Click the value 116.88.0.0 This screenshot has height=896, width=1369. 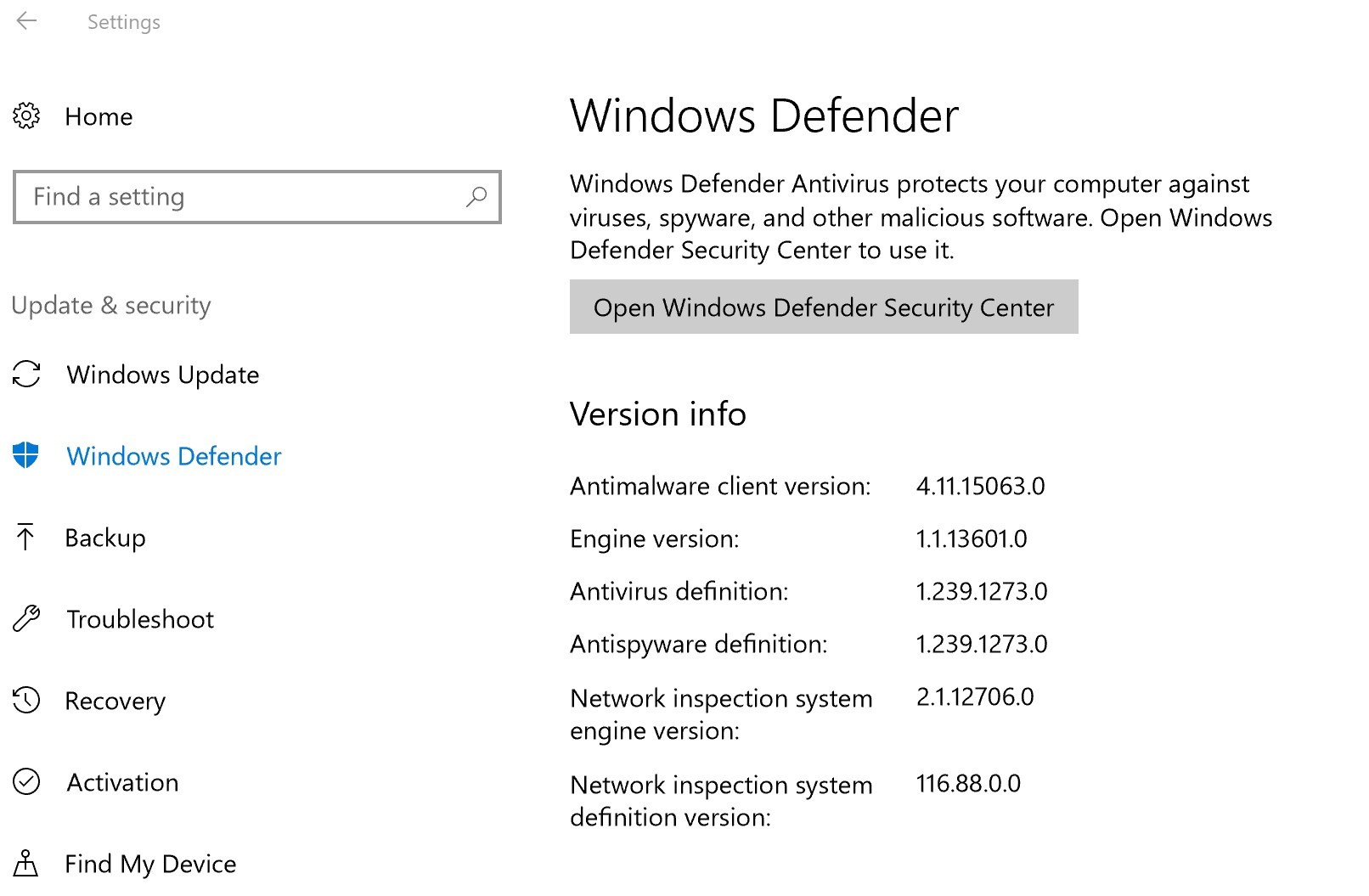968,783
